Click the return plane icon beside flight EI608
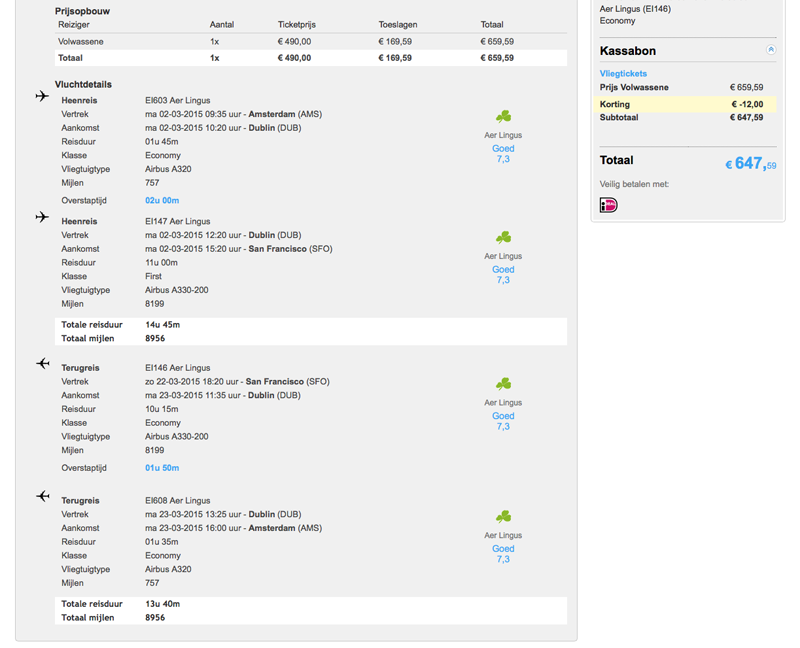 point(42,496)
